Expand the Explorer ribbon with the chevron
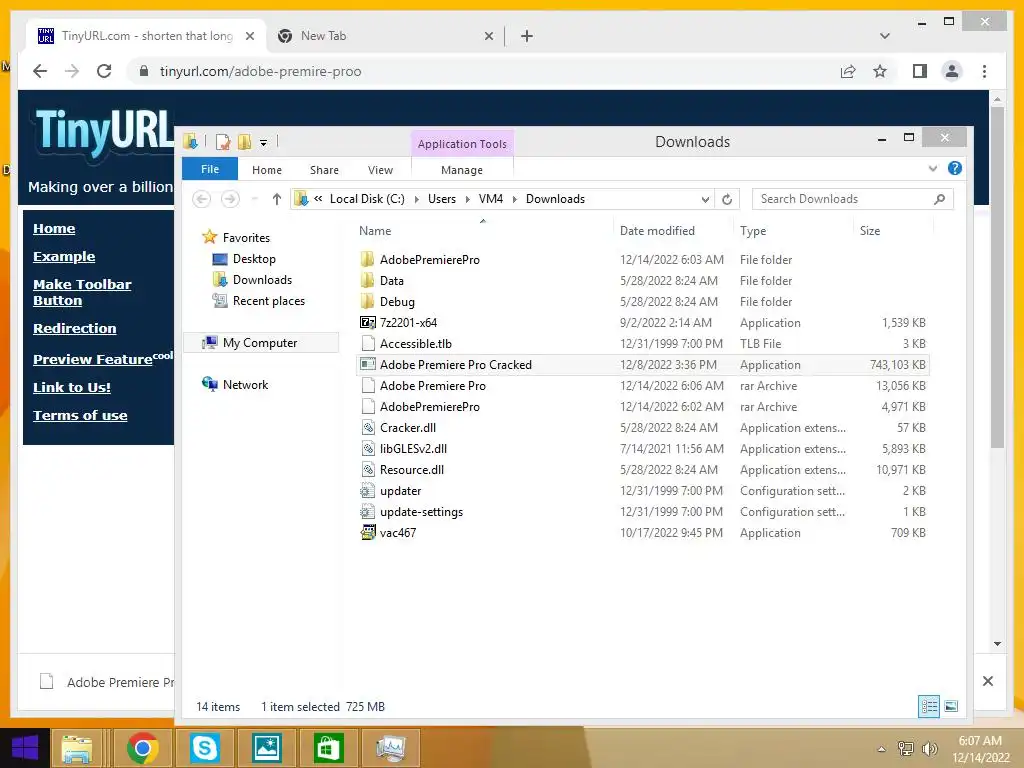1024x768 pixels. 933,168
